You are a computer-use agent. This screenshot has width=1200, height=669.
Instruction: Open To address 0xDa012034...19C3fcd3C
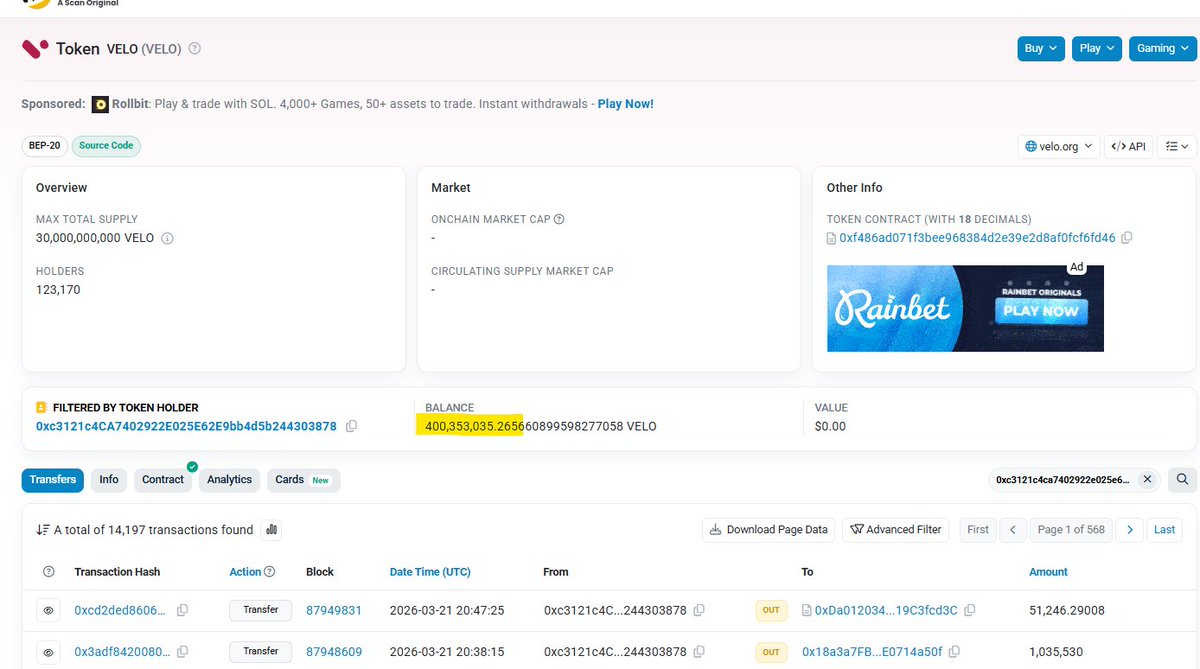coord(886,610)
